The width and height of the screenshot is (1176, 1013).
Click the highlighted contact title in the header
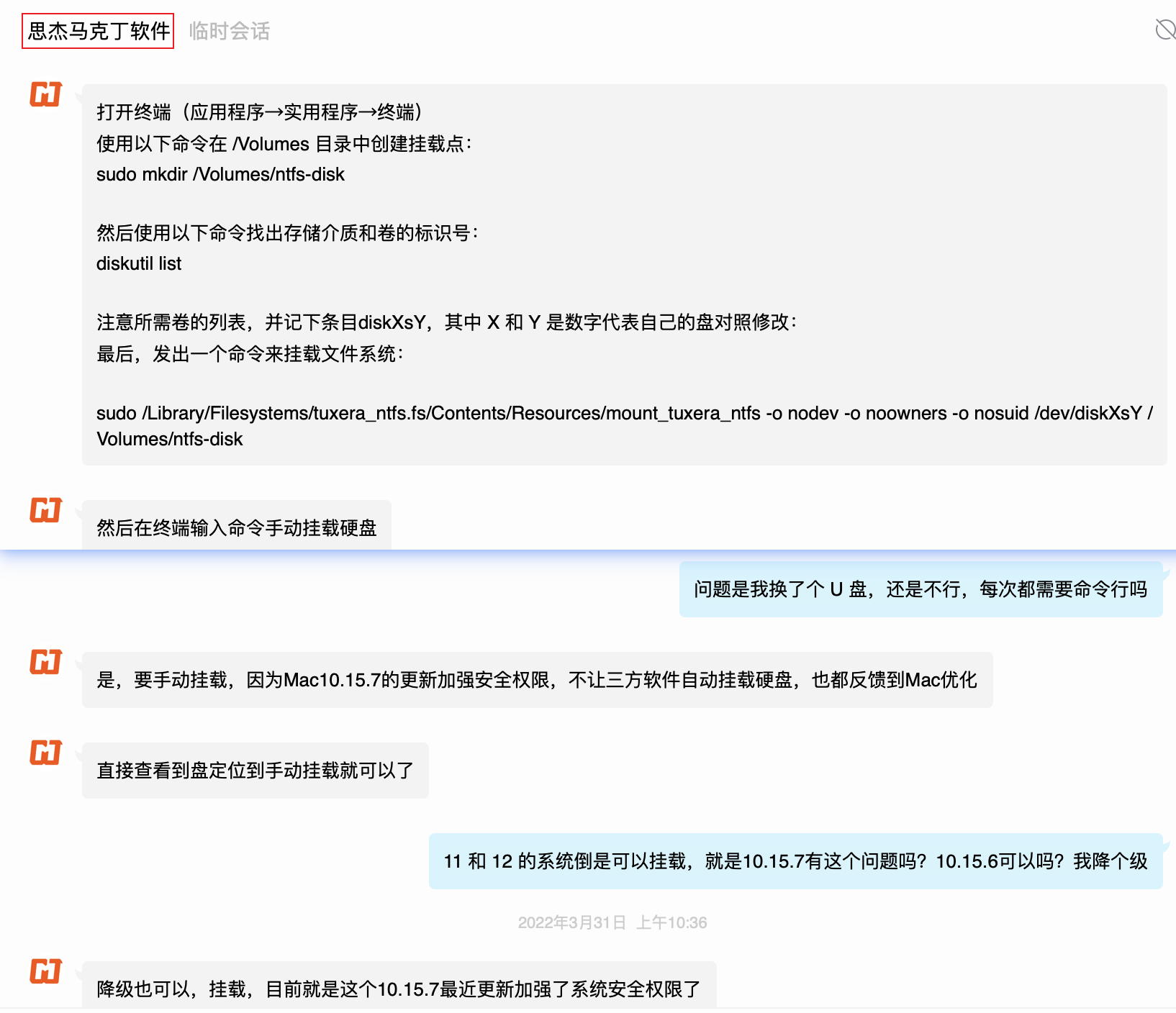[x=98, y=31]
